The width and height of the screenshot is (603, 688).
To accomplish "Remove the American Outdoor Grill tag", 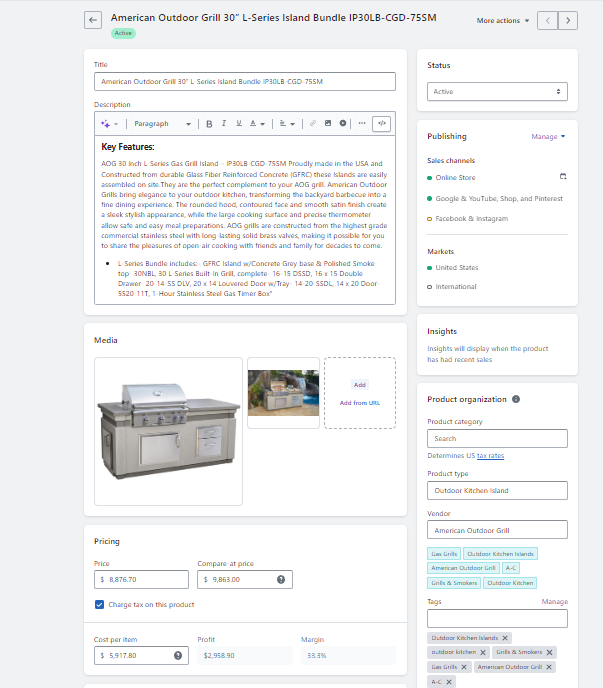I will pyautogui.click(x=549, y=667).
